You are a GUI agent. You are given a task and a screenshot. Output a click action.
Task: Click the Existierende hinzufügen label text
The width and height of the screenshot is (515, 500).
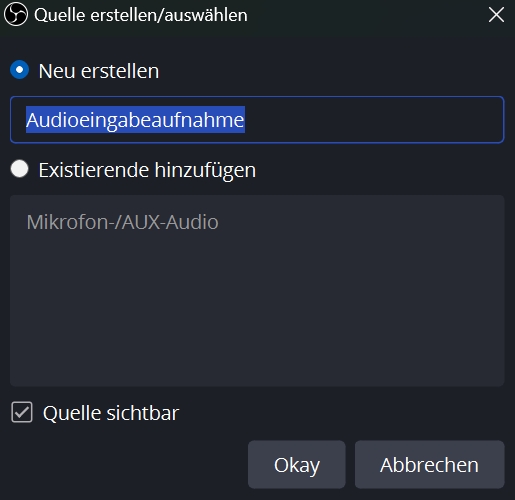click(147, 170)
